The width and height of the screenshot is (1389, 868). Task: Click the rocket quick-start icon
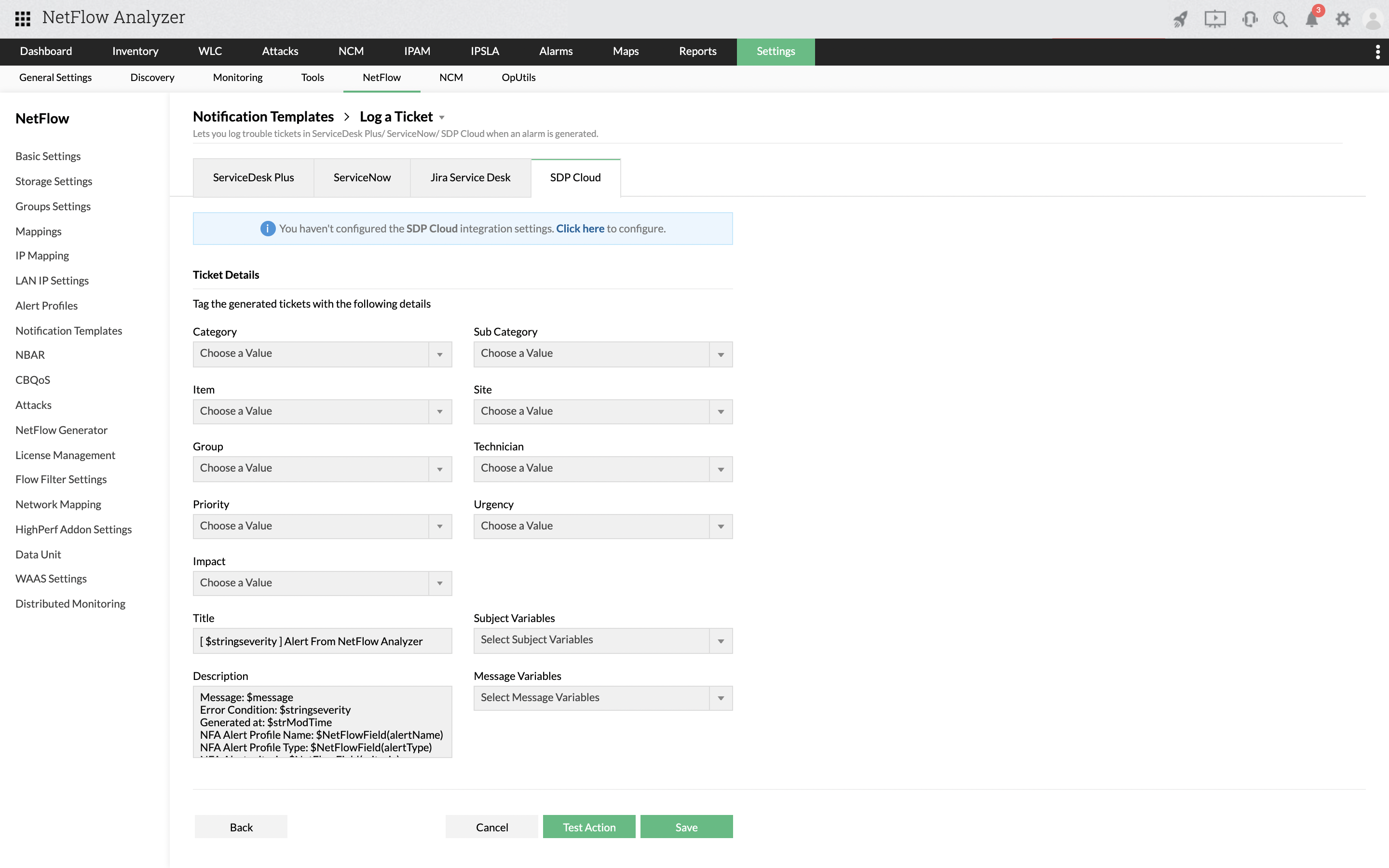1180,19
